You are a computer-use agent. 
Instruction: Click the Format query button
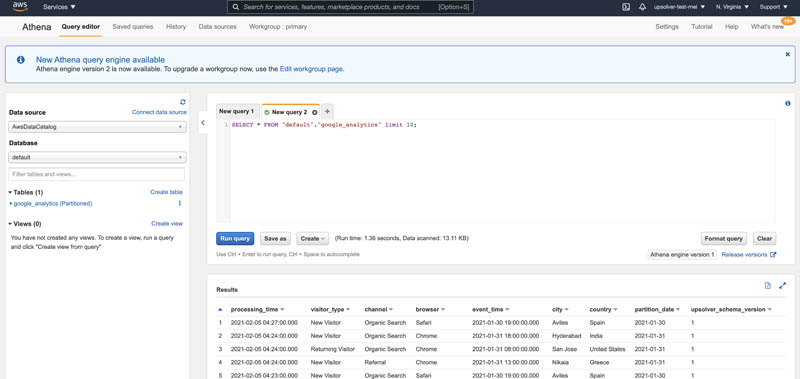pyautogui.click(x=723, y=238)
